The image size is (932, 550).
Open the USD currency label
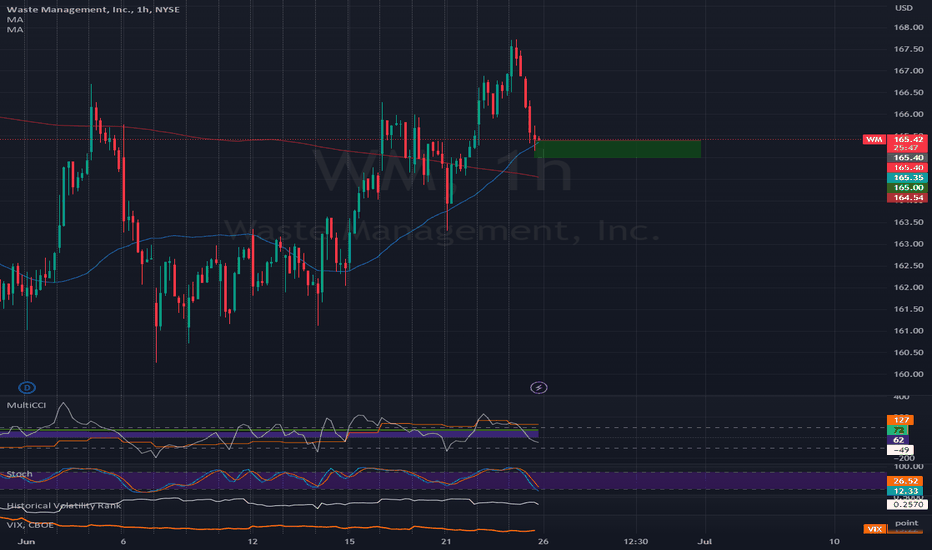point(904,8)
